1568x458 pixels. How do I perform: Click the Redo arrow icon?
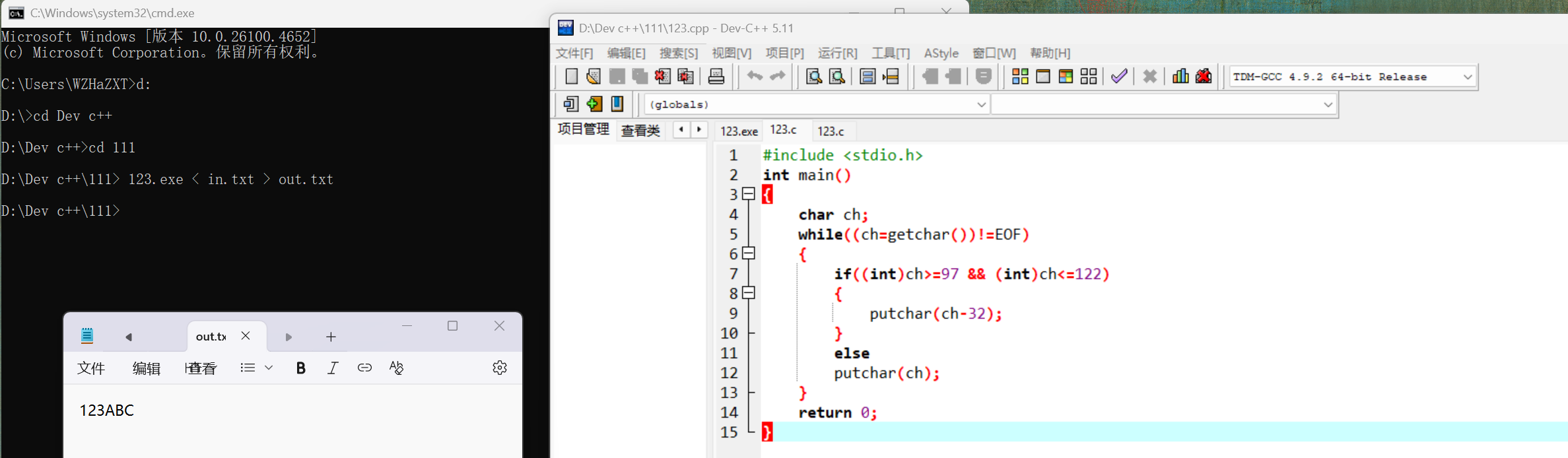click(x=778, y=77)
